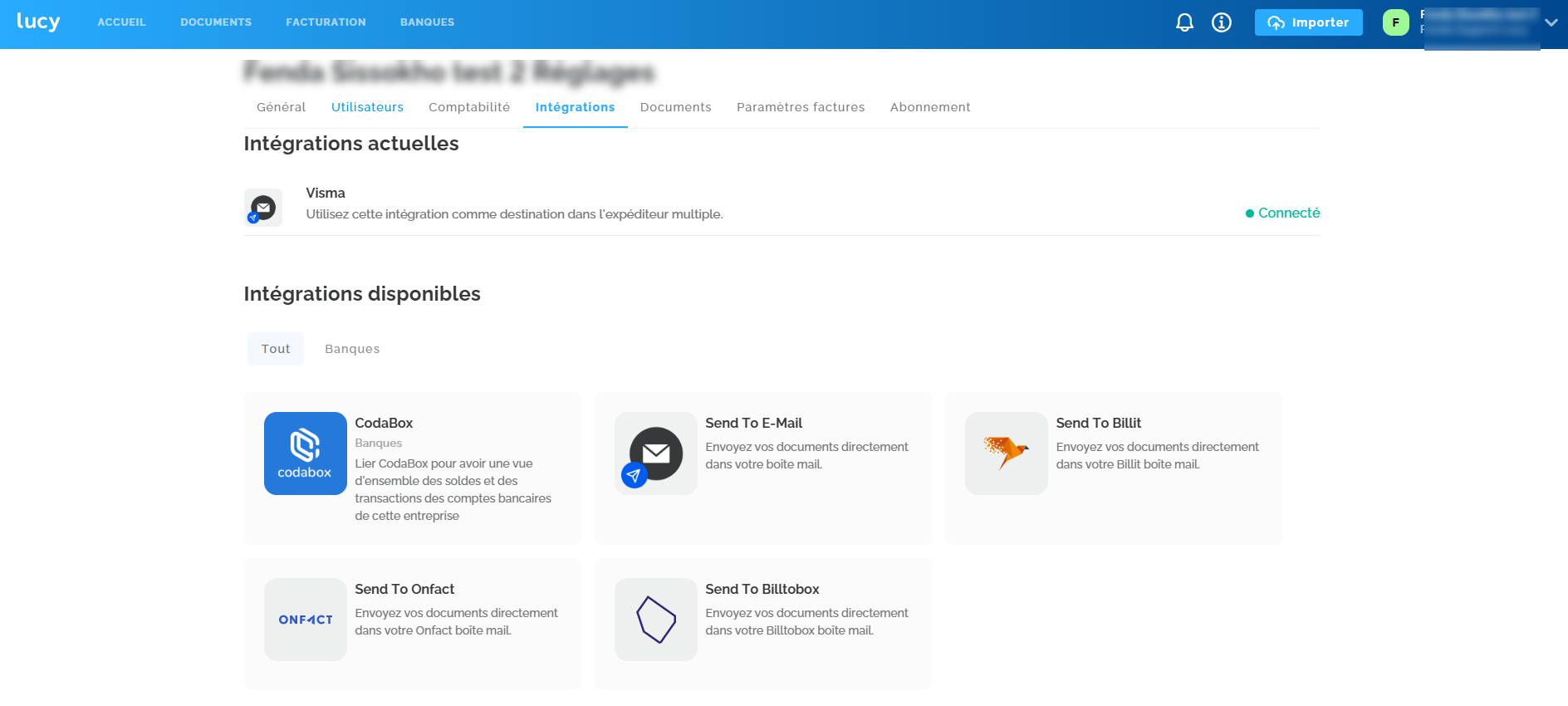Viewport: 1568px width, 706px height.
Task: Open the Documents top menu
Action: coord(216,22)
